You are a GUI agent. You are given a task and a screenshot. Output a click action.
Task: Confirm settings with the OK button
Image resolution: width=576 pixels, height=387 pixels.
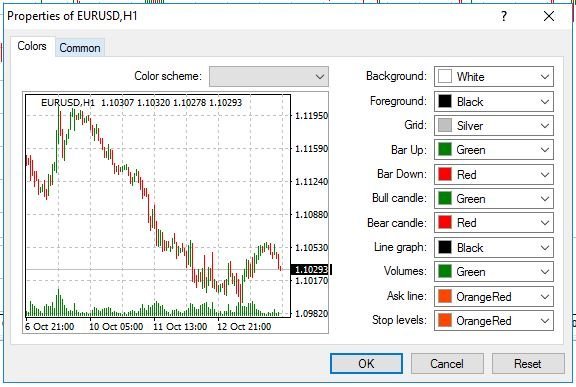point(366,364)
